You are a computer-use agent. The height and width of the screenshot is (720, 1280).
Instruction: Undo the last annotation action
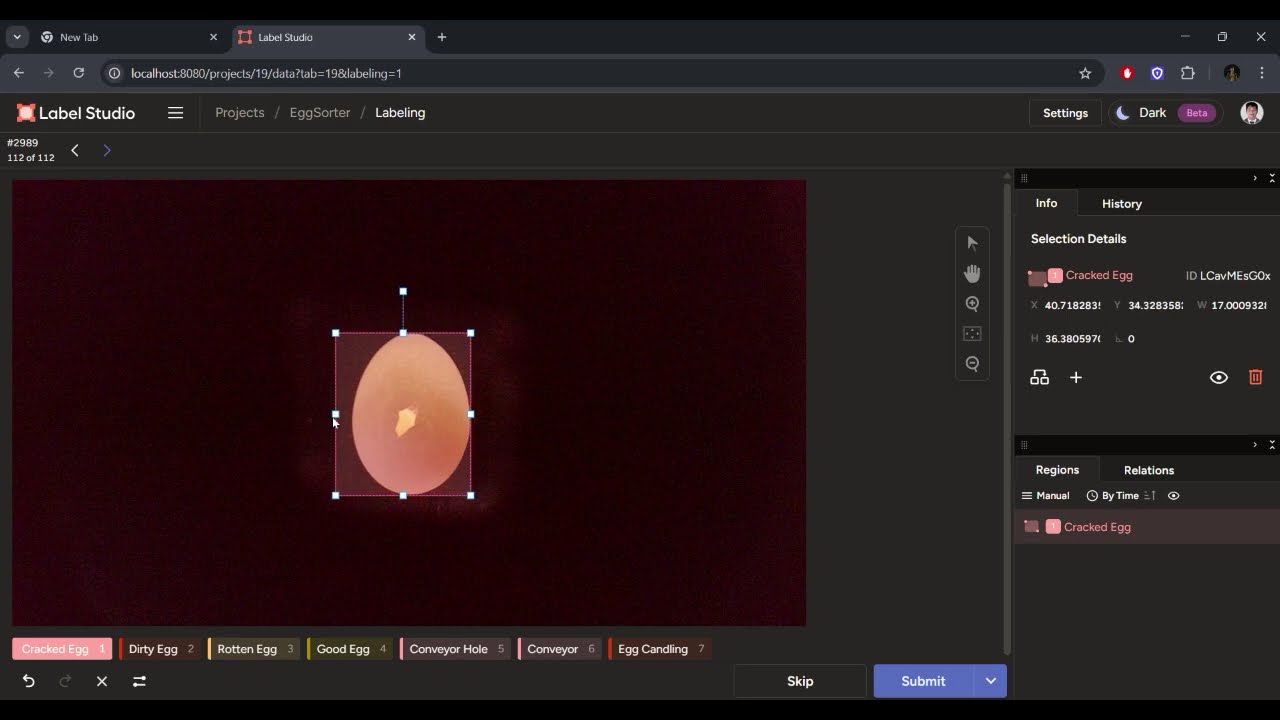pyautogui.click(x=28, y=681)
